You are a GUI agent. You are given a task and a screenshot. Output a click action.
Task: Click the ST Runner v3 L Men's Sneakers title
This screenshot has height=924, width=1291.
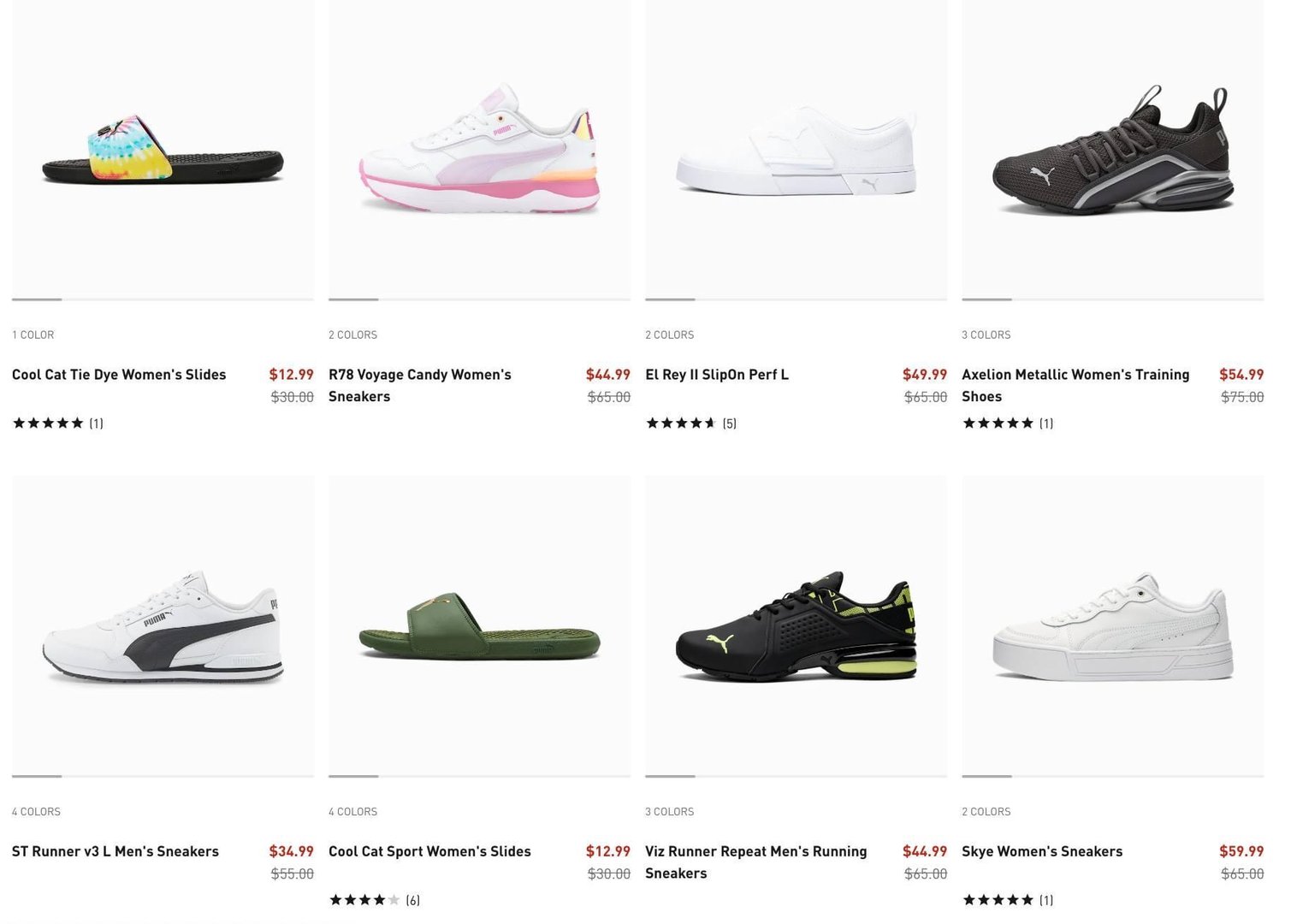(x=115, y=851)
